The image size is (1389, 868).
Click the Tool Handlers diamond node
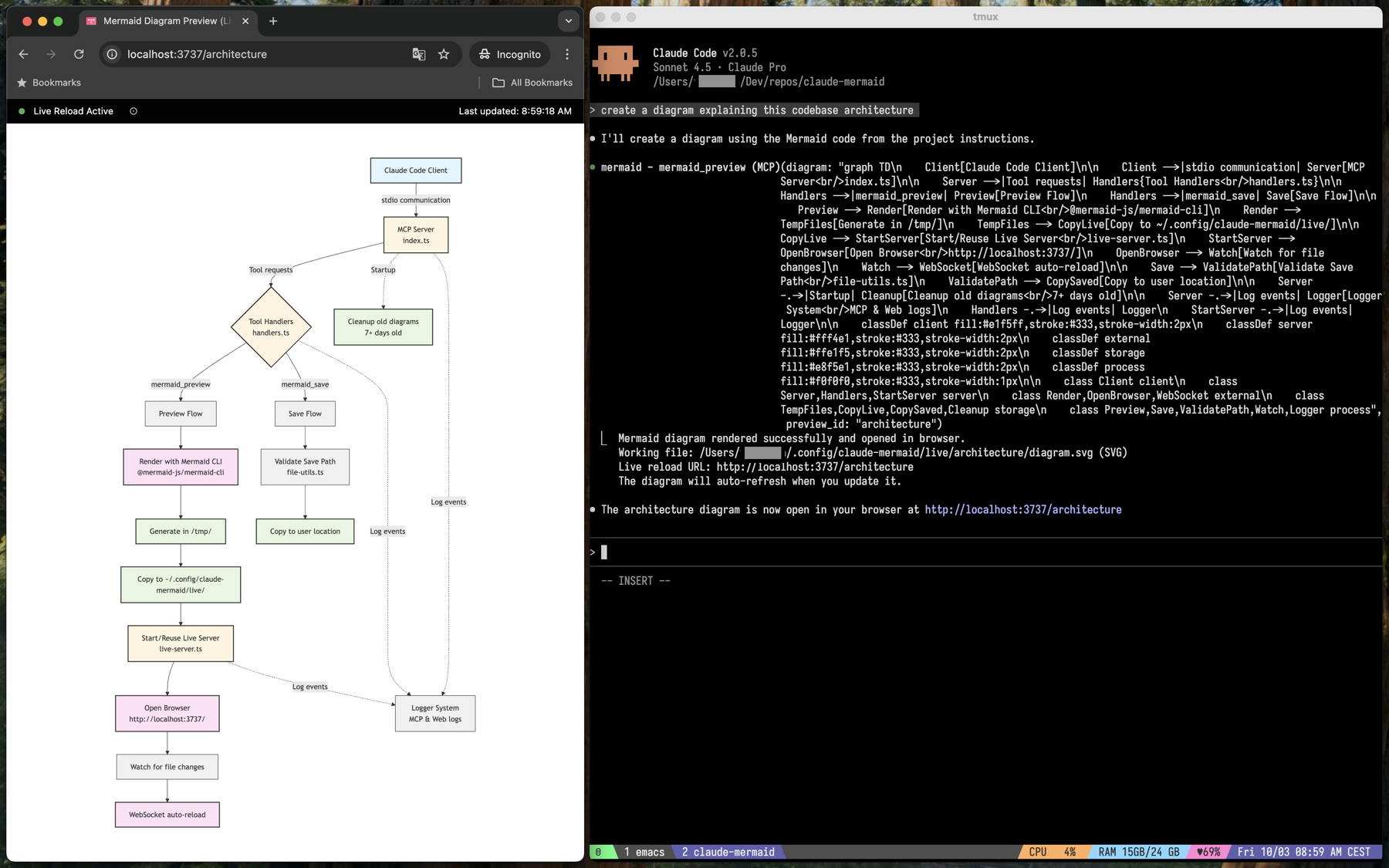click(271, 327)
